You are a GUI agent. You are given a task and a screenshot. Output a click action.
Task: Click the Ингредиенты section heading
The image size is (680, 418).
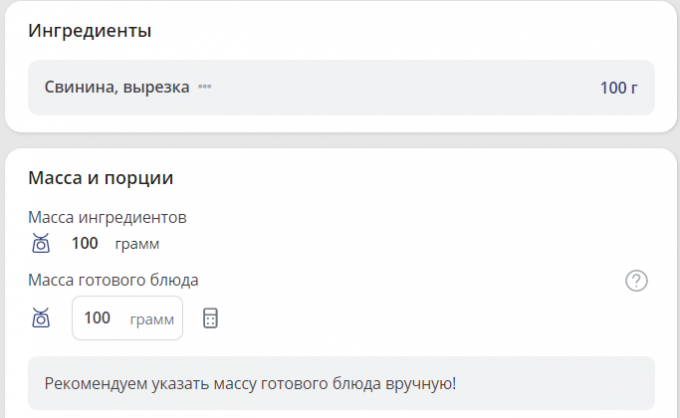pyautogui.click(x=90, y=31)
